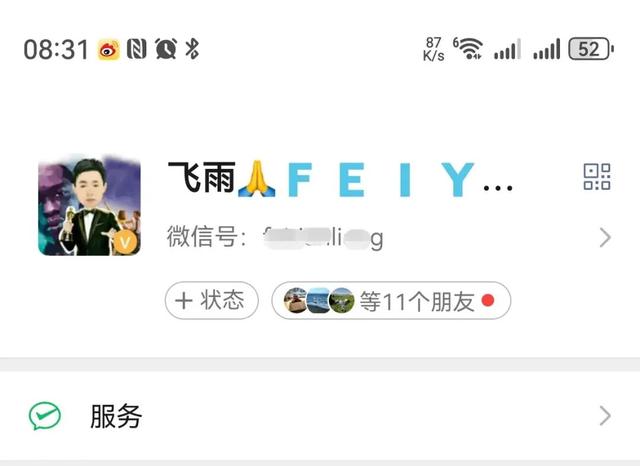Screen dimensions: 640x466
Task: Tap the first friend avatar in status pill
Action: pos(296,301)
